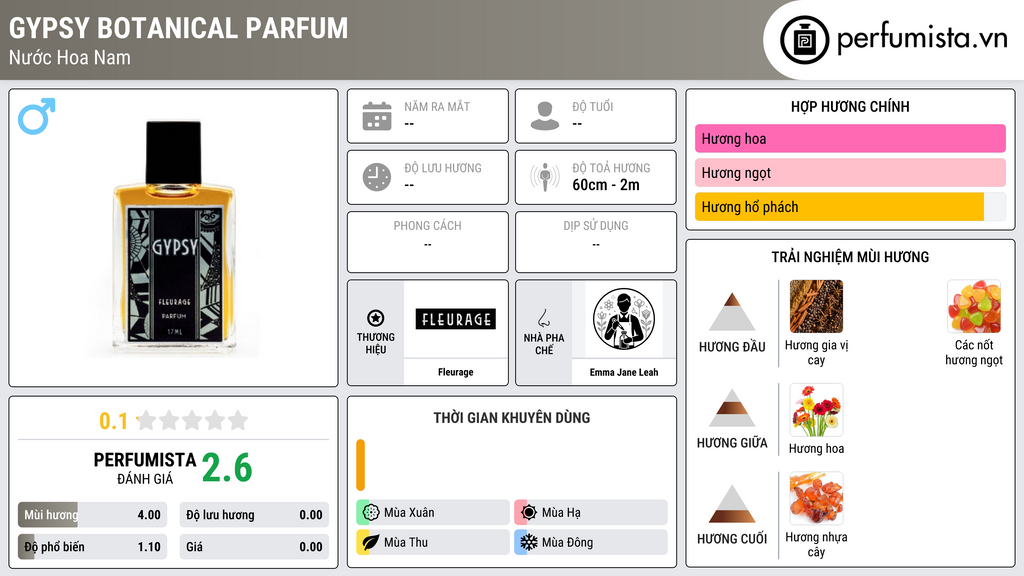The width and height of the screenshot is (1024, 576).
Task: Click the Hương cuối pyramid icon
Action: point(732,504)
